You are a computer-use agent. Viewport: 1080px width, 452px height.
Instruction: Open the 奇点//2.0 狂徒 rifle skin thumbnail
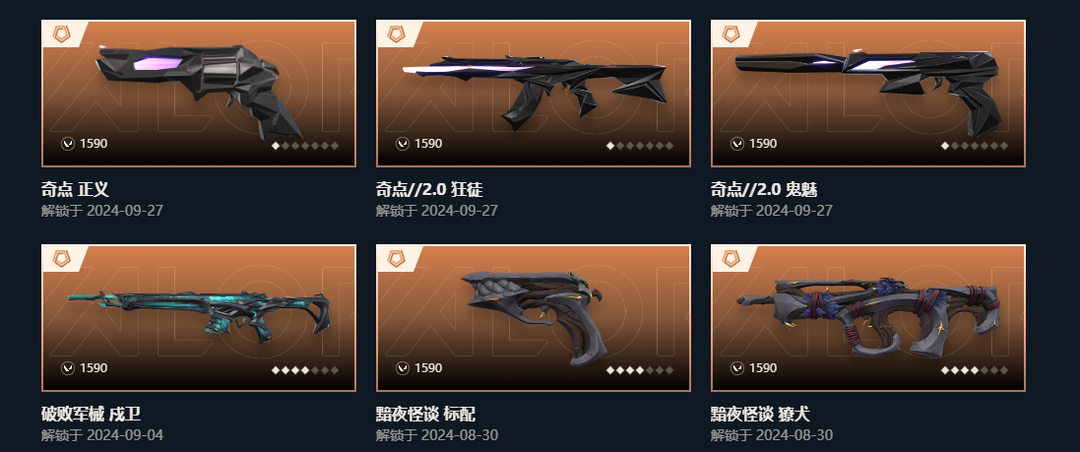tap(533, 93)
